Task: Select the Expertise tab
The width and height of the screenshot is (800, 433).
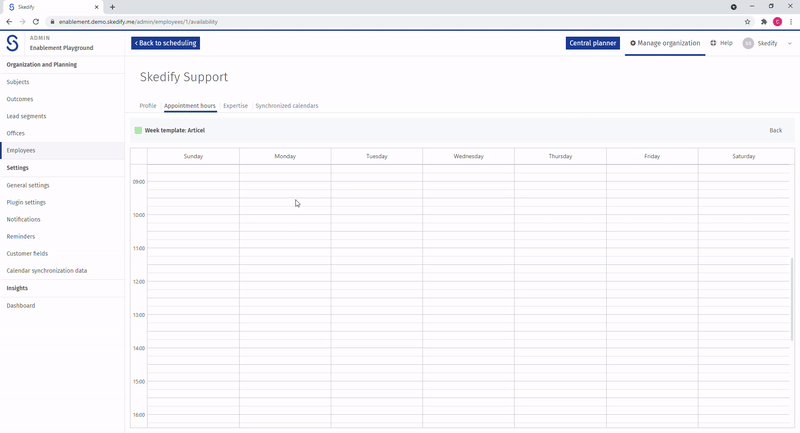Action: (x=235, y=106)
